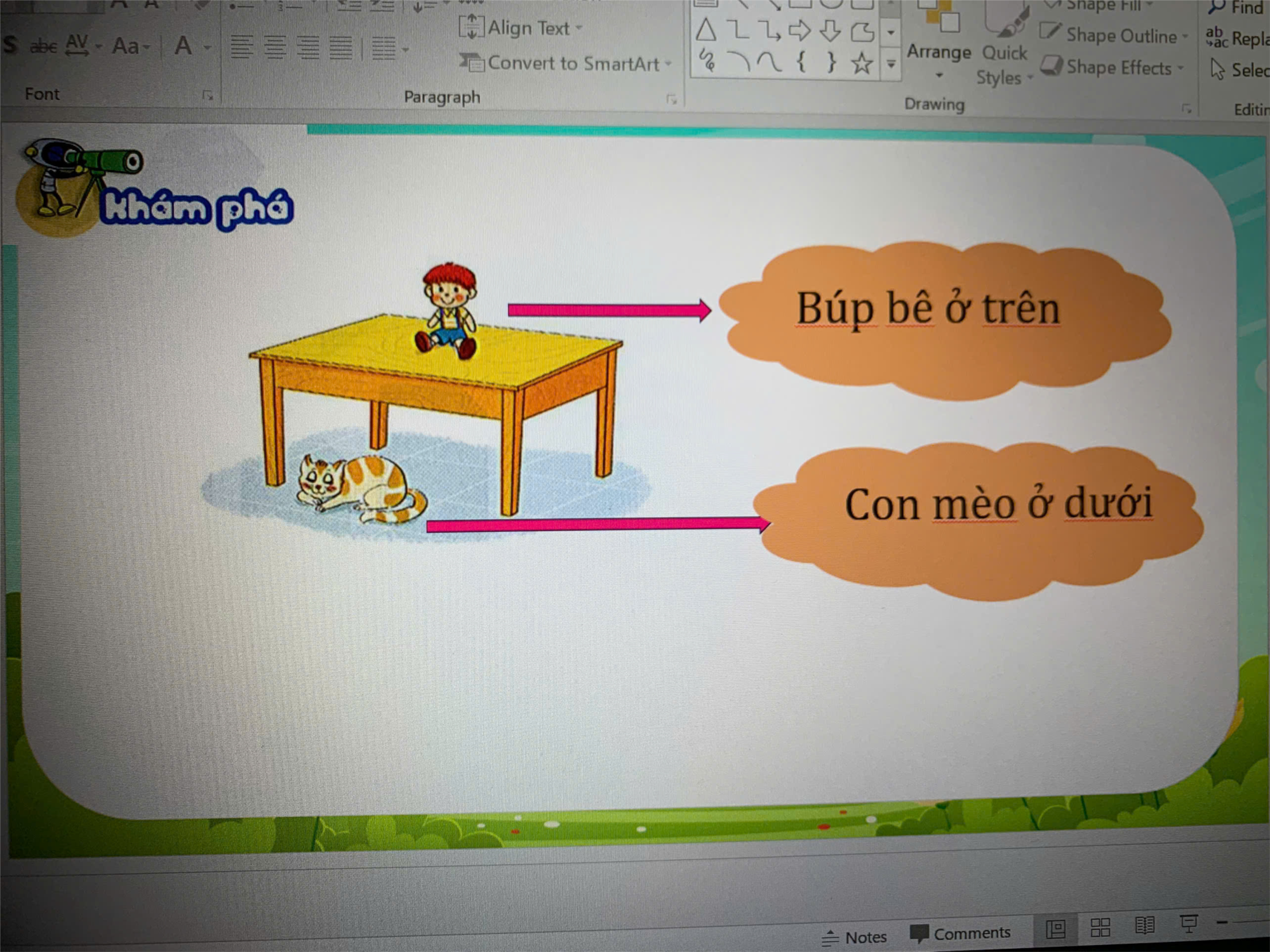
Task: Switch to Slide Sorter view
Action: pyautogui.click(x=1100, y=927)
